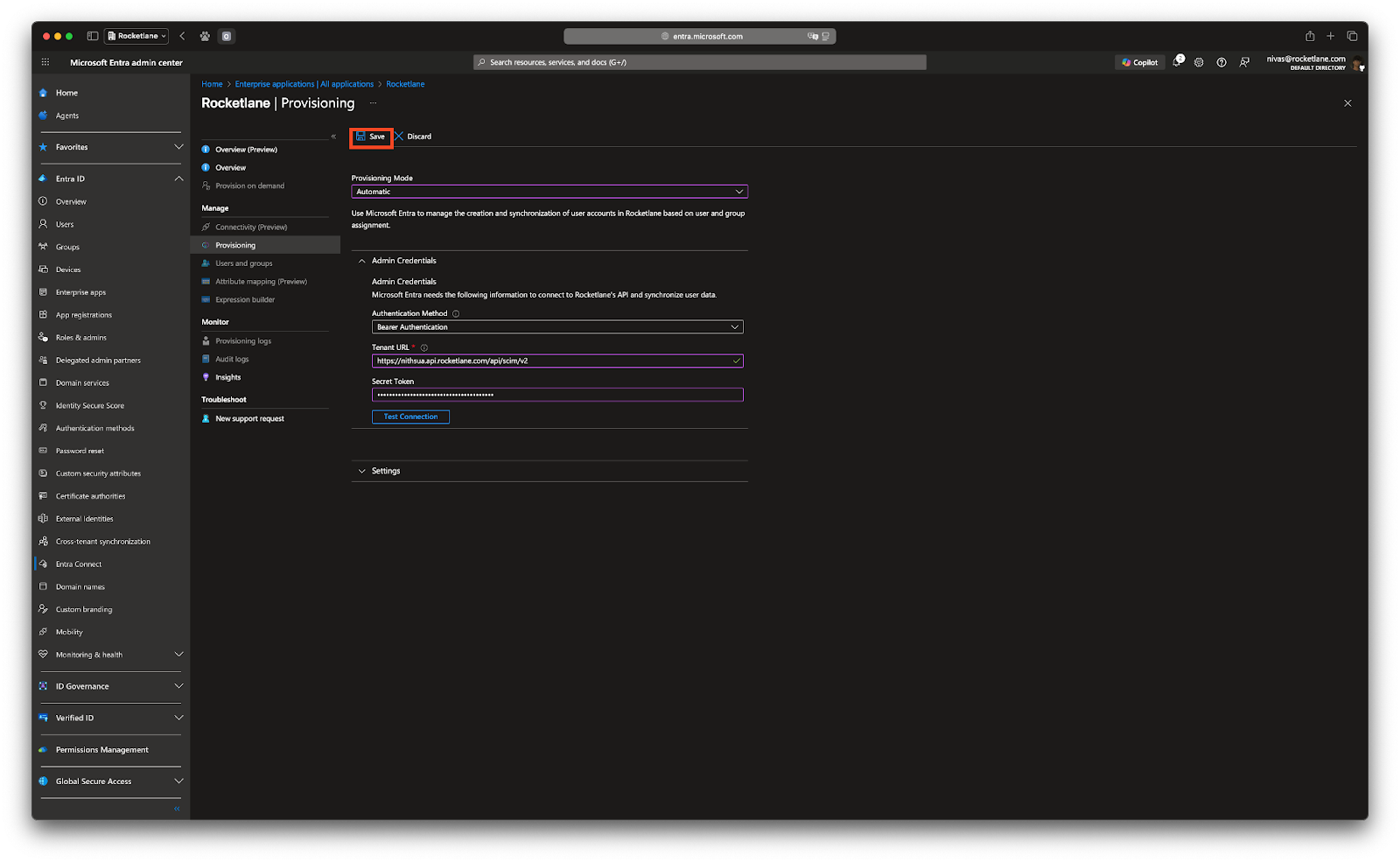Collapse the left sidebar with the bottom chevron

177,809
